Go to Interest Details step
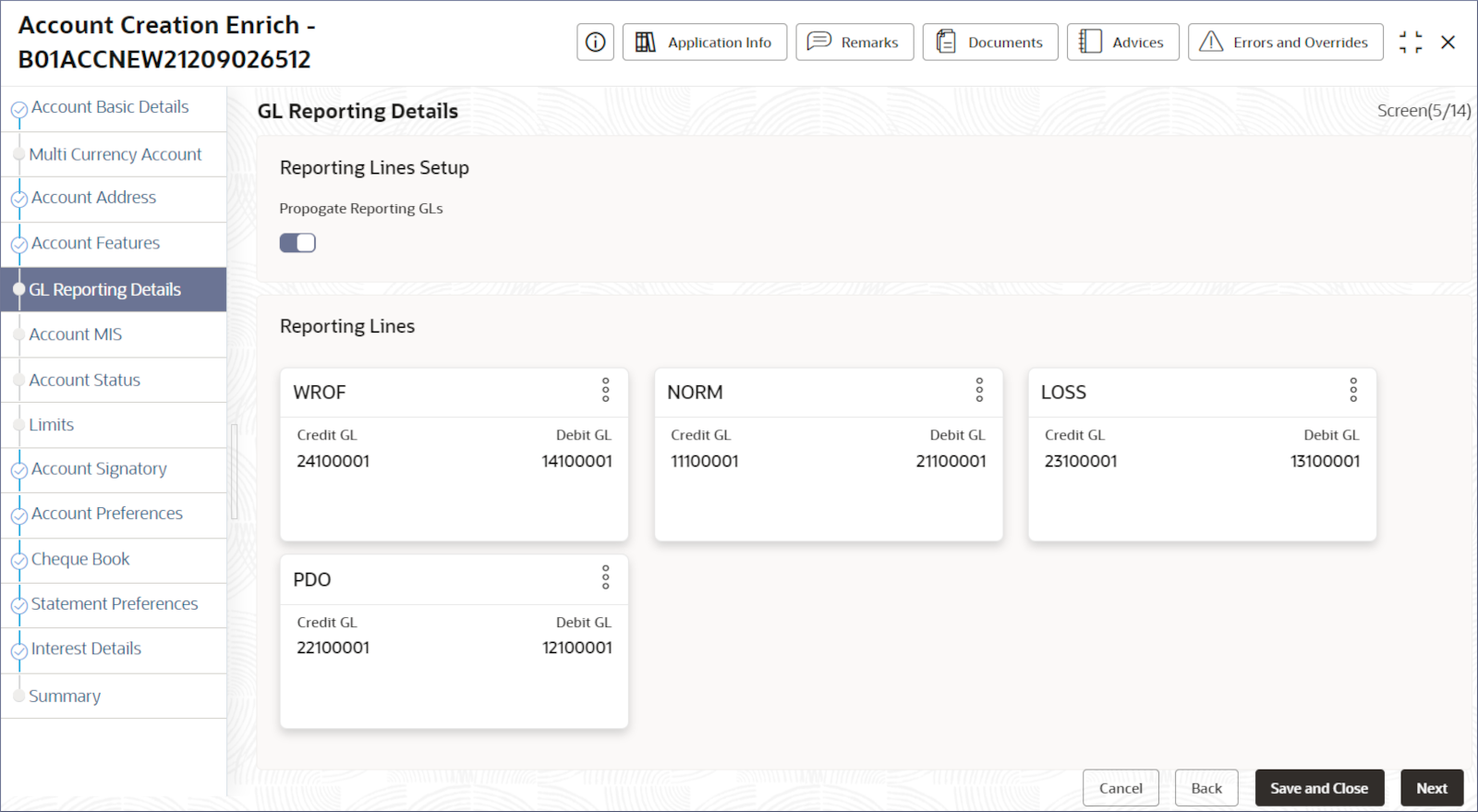Viewport: 1478px width, 812px height. point(113,650)
